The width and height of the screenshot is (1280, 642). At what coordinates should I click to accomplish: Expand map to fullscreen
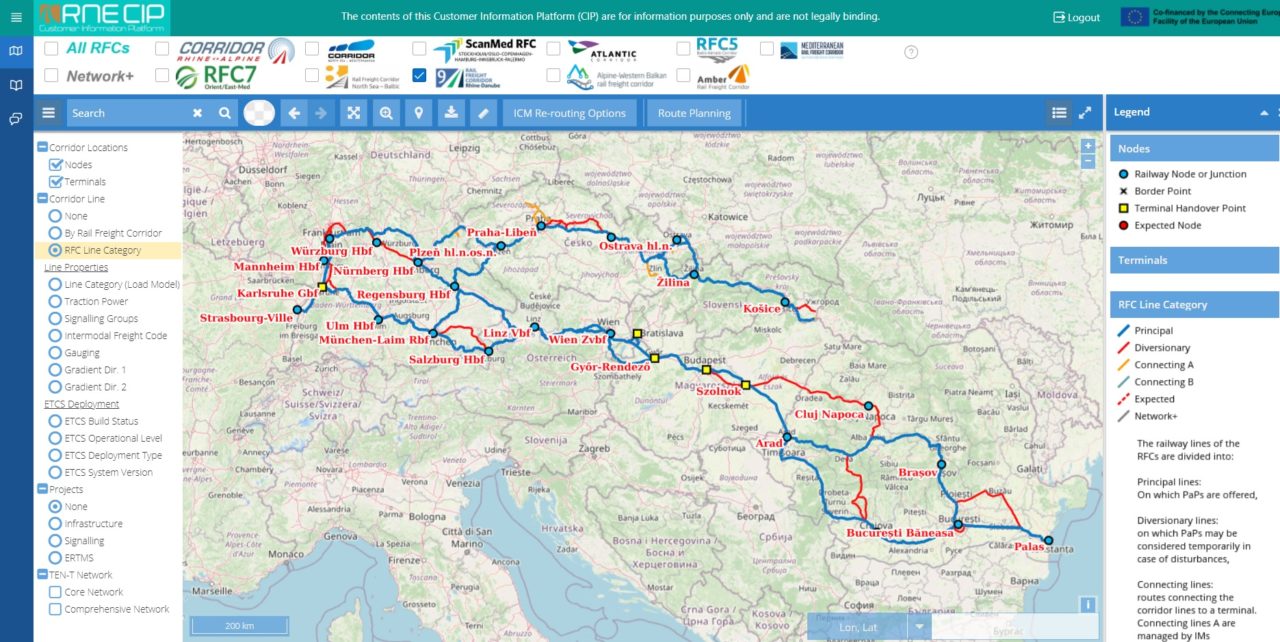tap(1085, 113)
